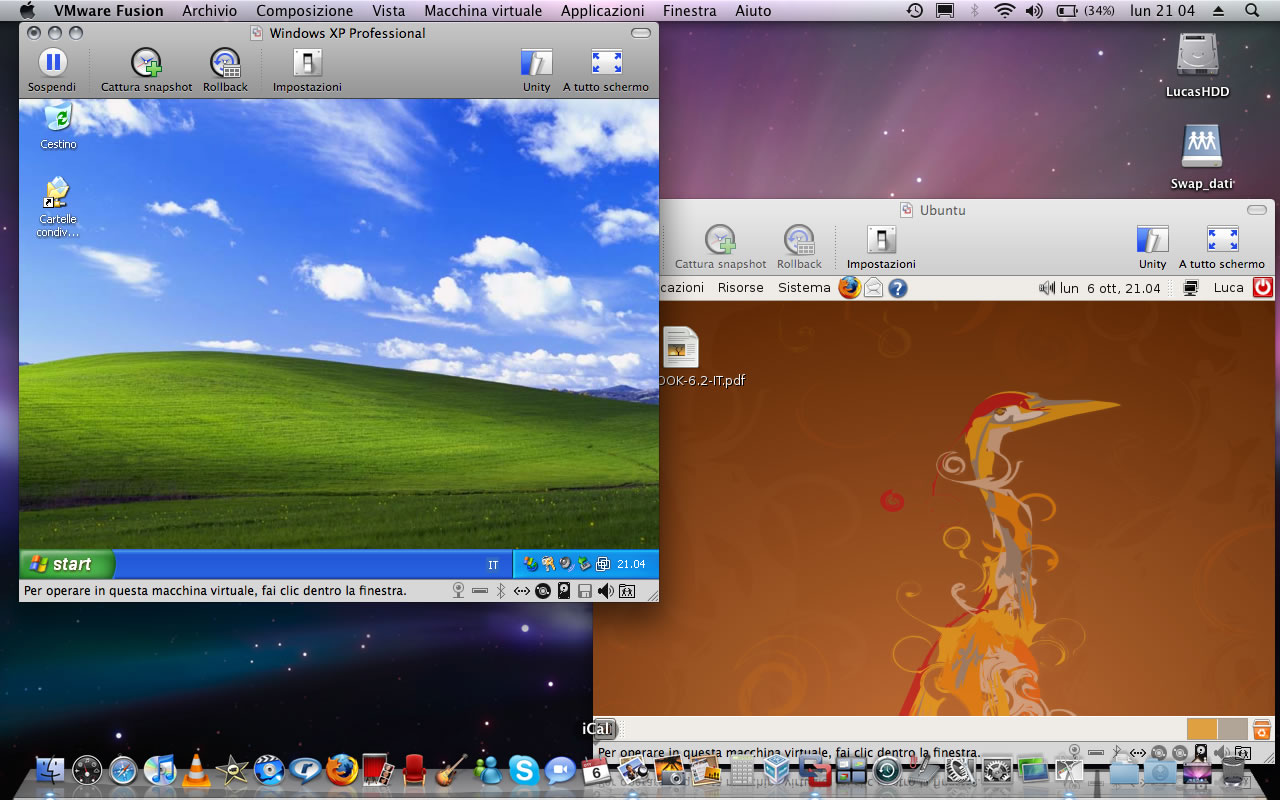Click the network adapter icon in XP status bar

522,591
